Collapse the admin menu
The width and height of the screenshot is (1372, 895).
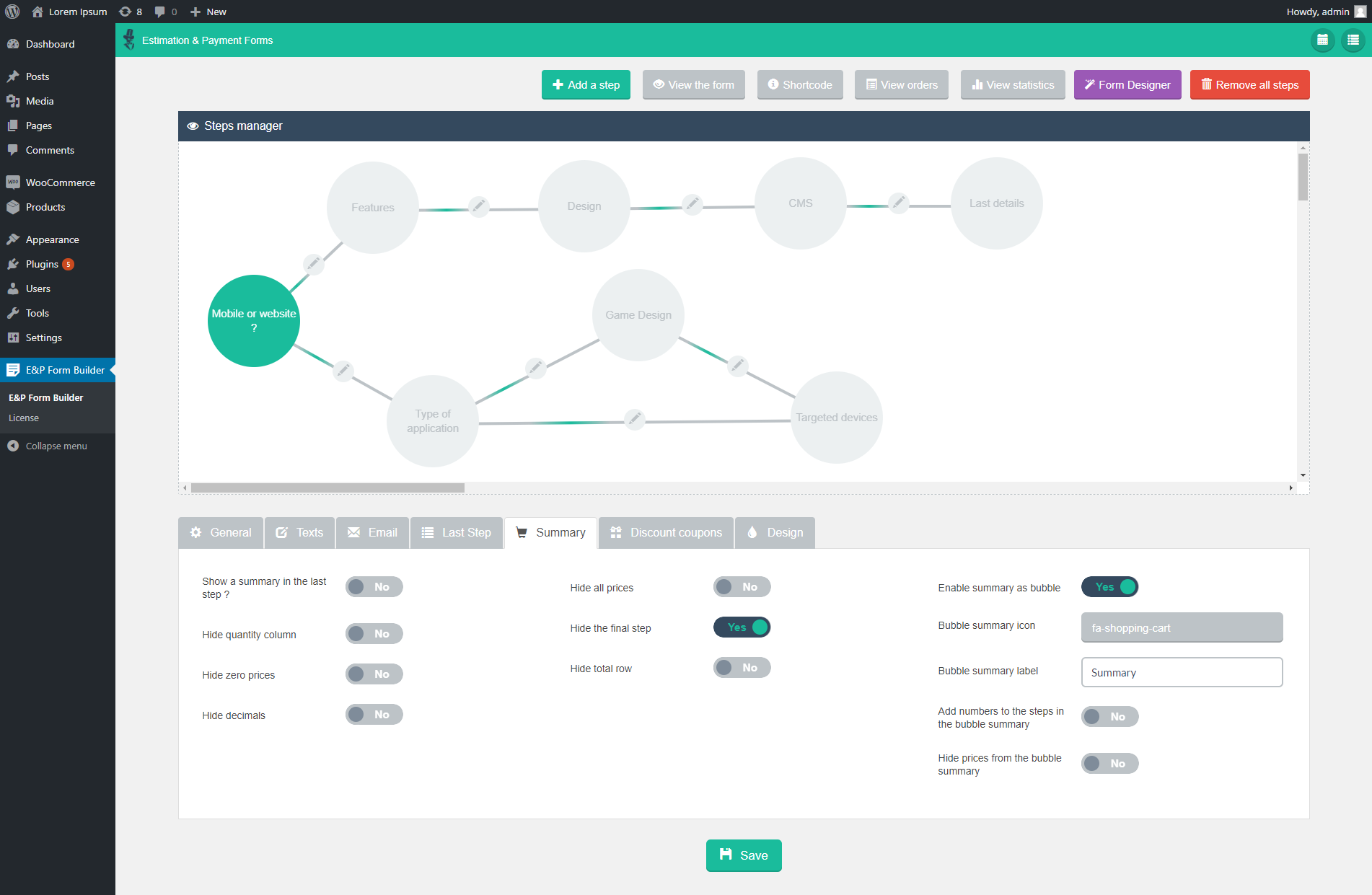click(52, 445)
